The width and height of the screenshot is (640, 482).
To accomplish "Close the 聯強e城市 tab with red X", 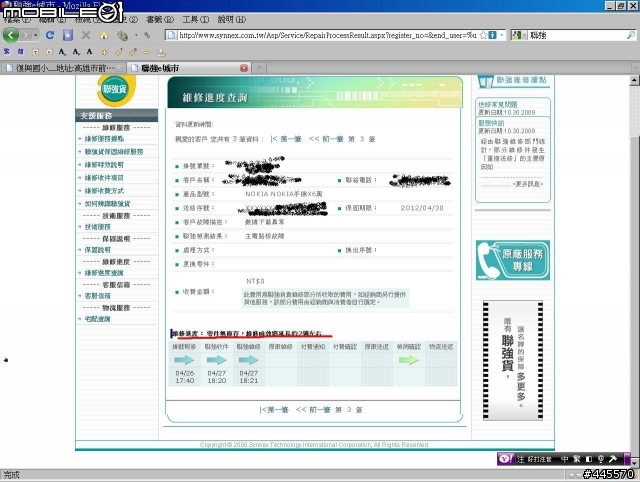I will (244, 68).
